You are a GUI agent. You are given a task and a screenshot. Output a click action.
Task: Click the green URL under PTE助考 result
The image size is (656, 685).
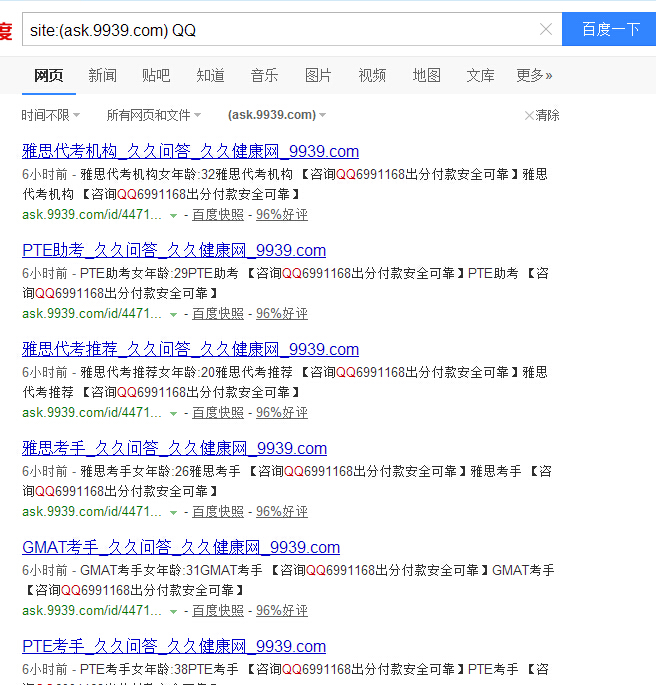(x=92, y=314)
